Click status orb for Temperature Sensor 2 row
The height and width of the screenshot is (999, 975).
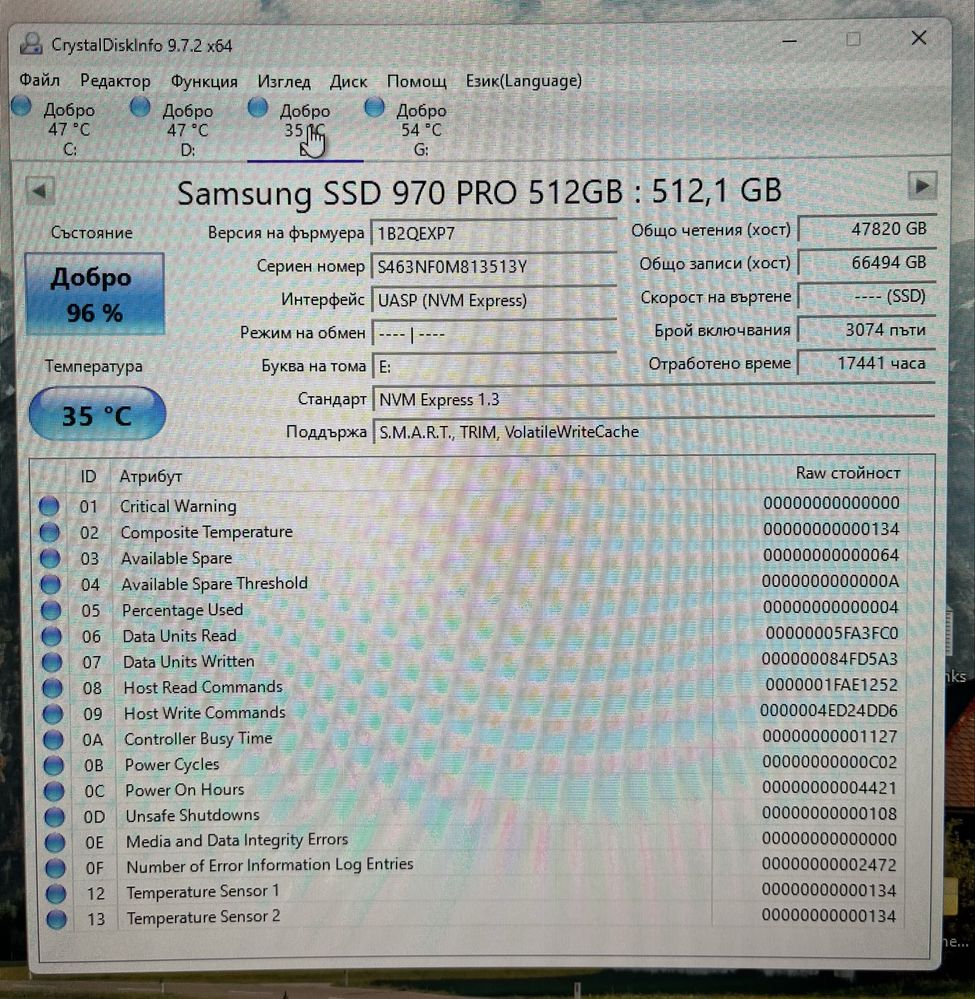(57, 919)
